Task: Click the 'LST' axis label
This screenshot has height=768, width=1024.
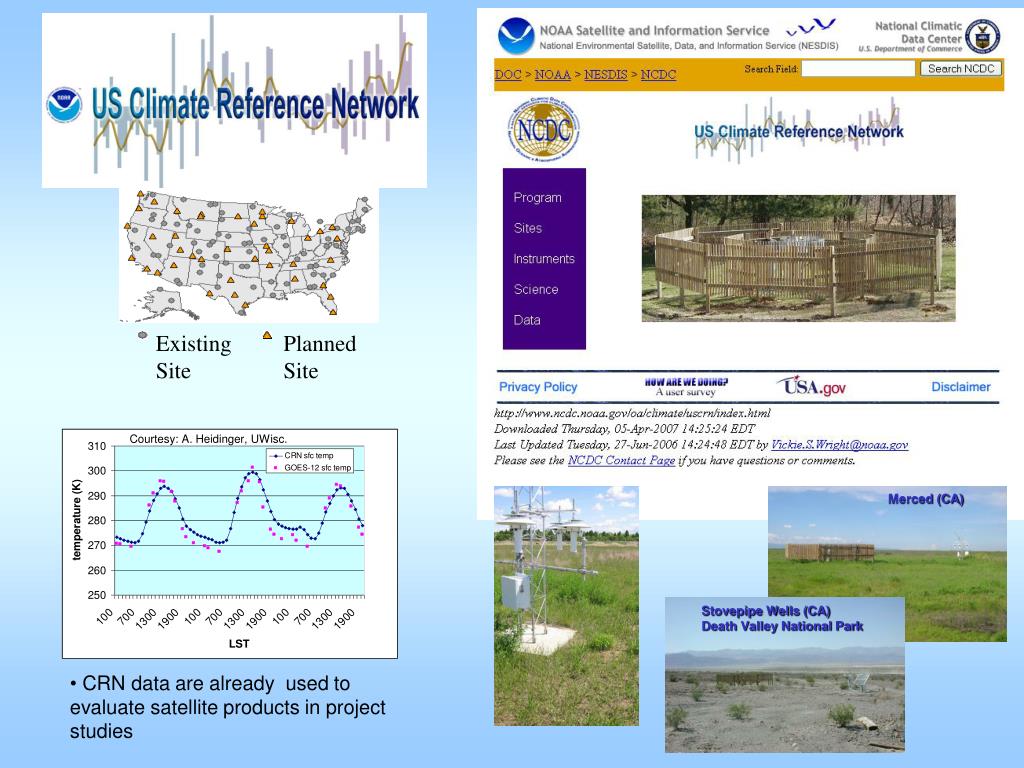Action: pyautogui.click(x=239, y=644)
